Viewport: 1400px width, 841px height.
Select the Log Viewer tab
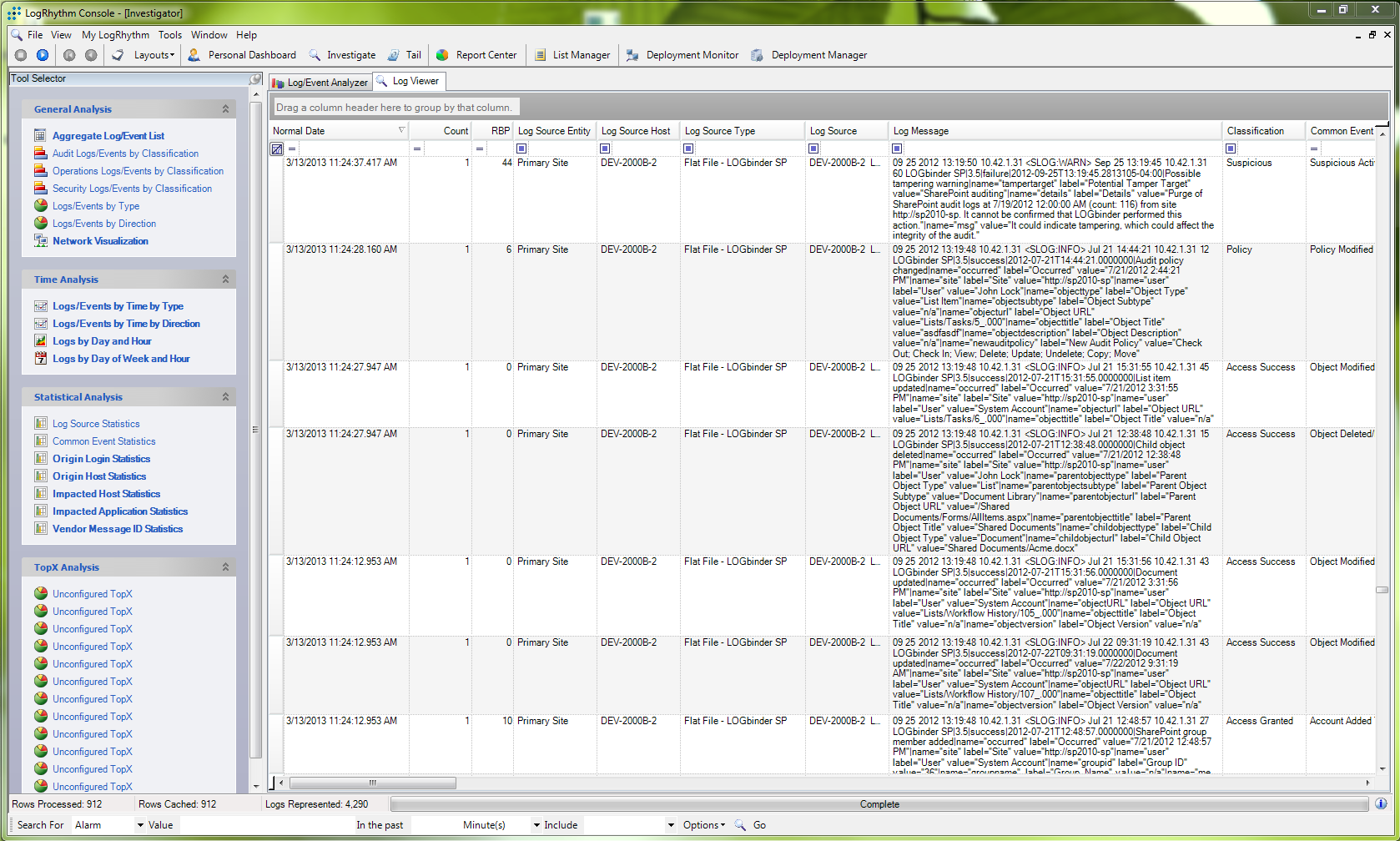click(x=408, y=81)
